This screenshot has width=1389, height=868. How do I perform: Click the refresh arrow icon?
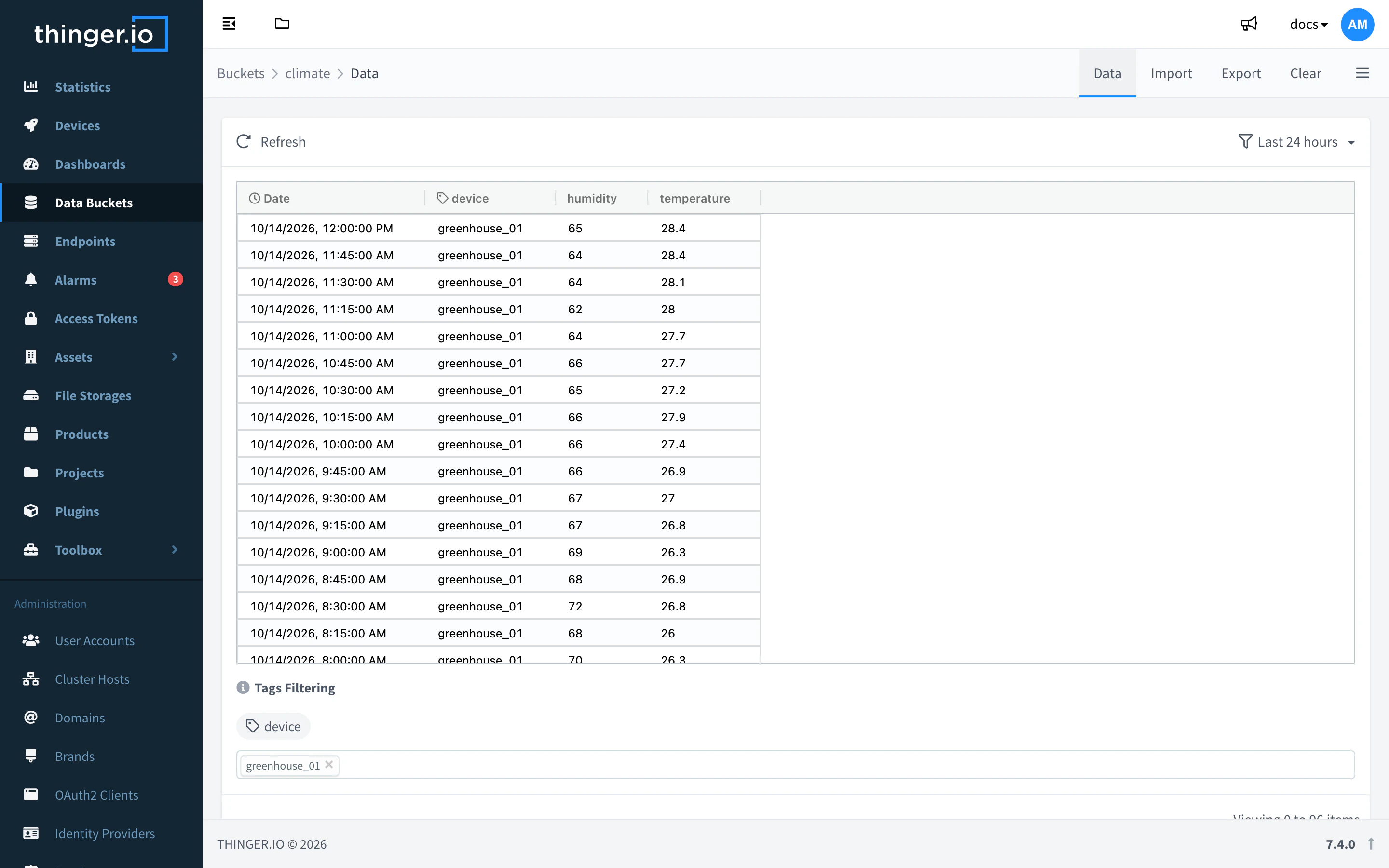244,141
